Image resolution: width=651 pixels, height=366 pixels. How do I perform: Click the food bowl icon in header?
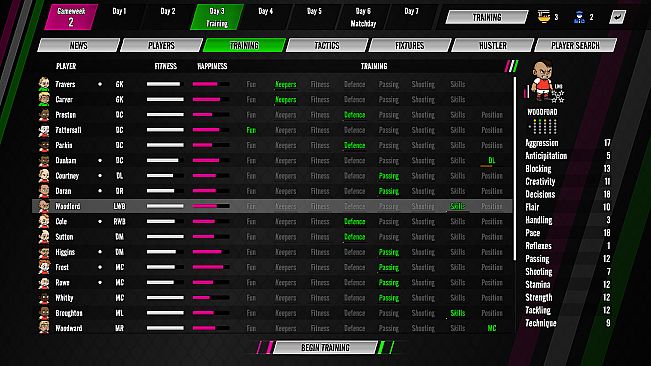tap(544, 17)
